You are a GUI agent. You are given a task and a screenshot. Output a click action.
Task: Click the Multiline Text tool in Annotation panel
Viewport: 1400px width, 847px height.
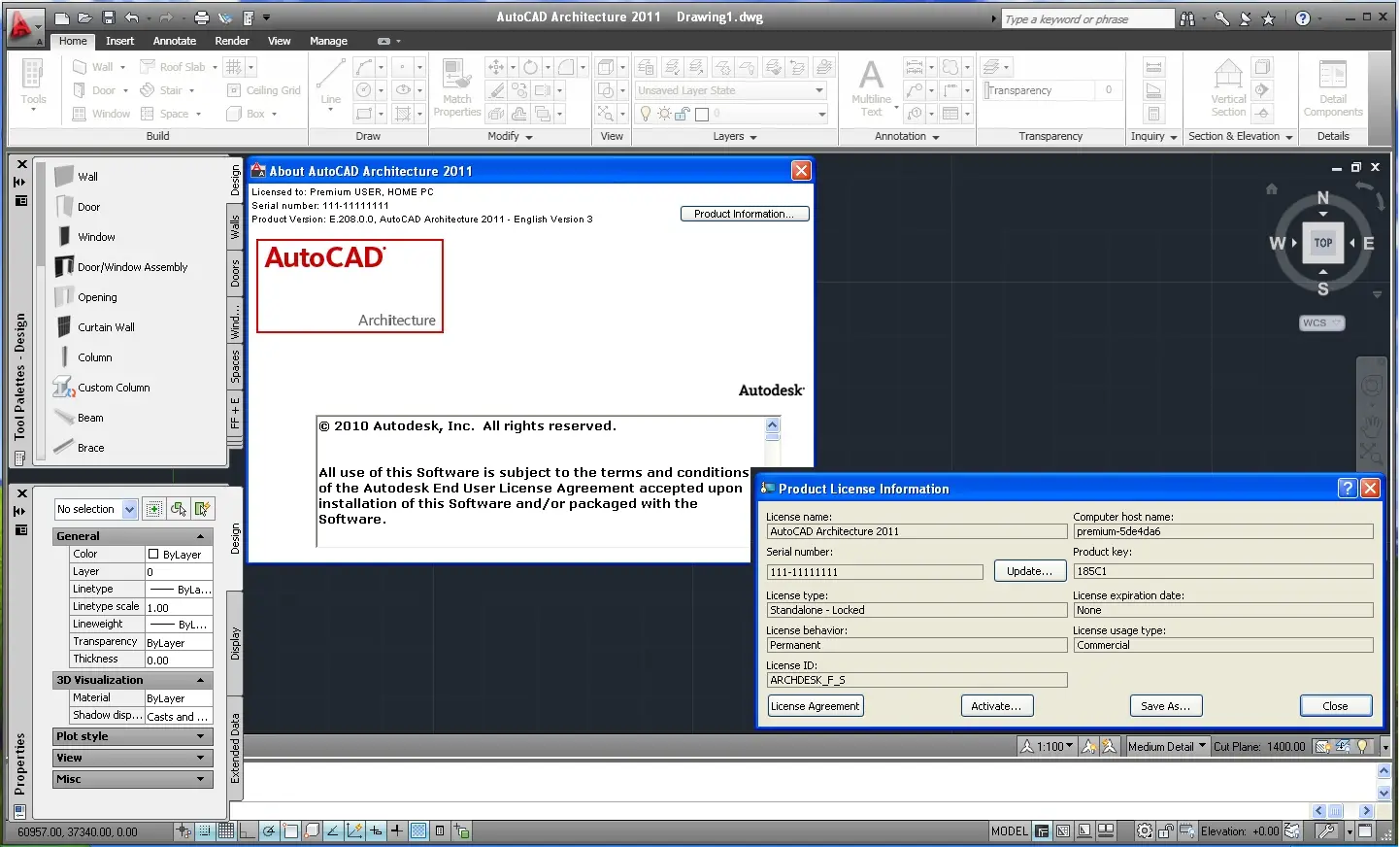click(871, 87)
